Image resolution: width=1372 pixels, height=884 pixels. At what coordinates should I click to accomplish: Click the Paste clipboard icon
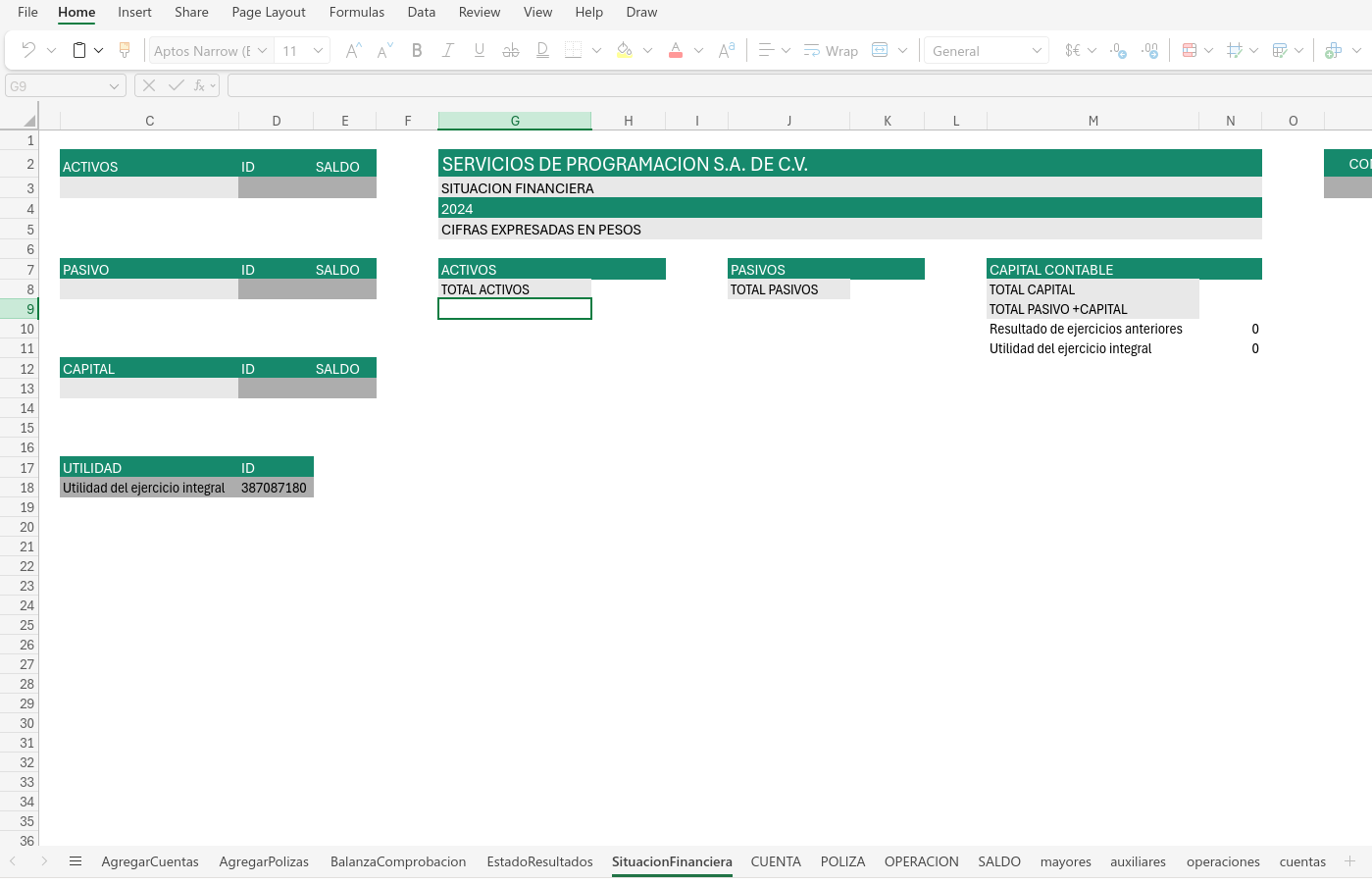click(x=79, y=50)
